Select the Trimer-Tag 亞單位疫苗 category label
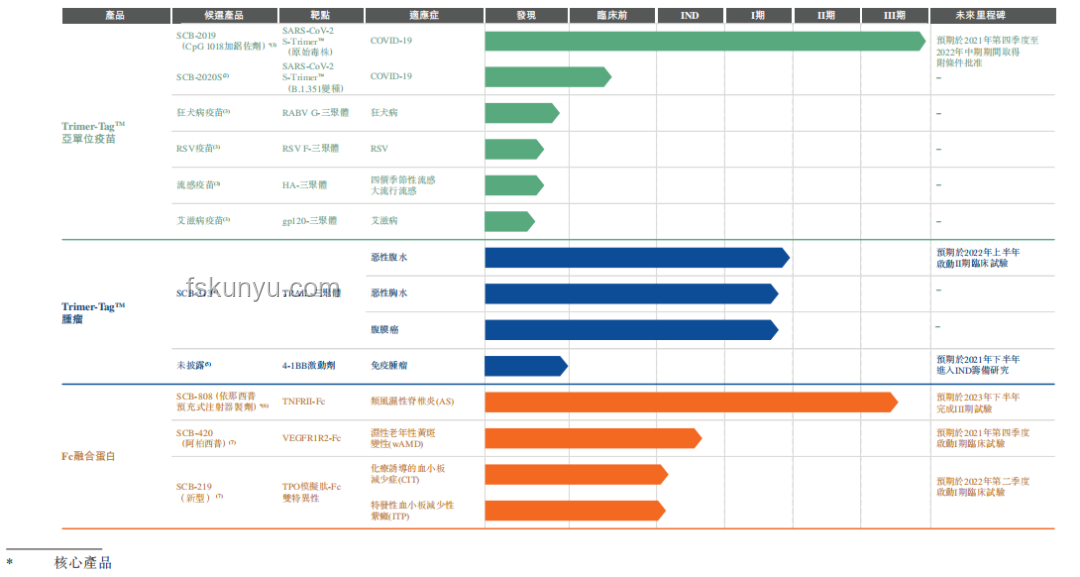Image resolution: width=1080 pixels, height=577 pixels. (93, 132)
